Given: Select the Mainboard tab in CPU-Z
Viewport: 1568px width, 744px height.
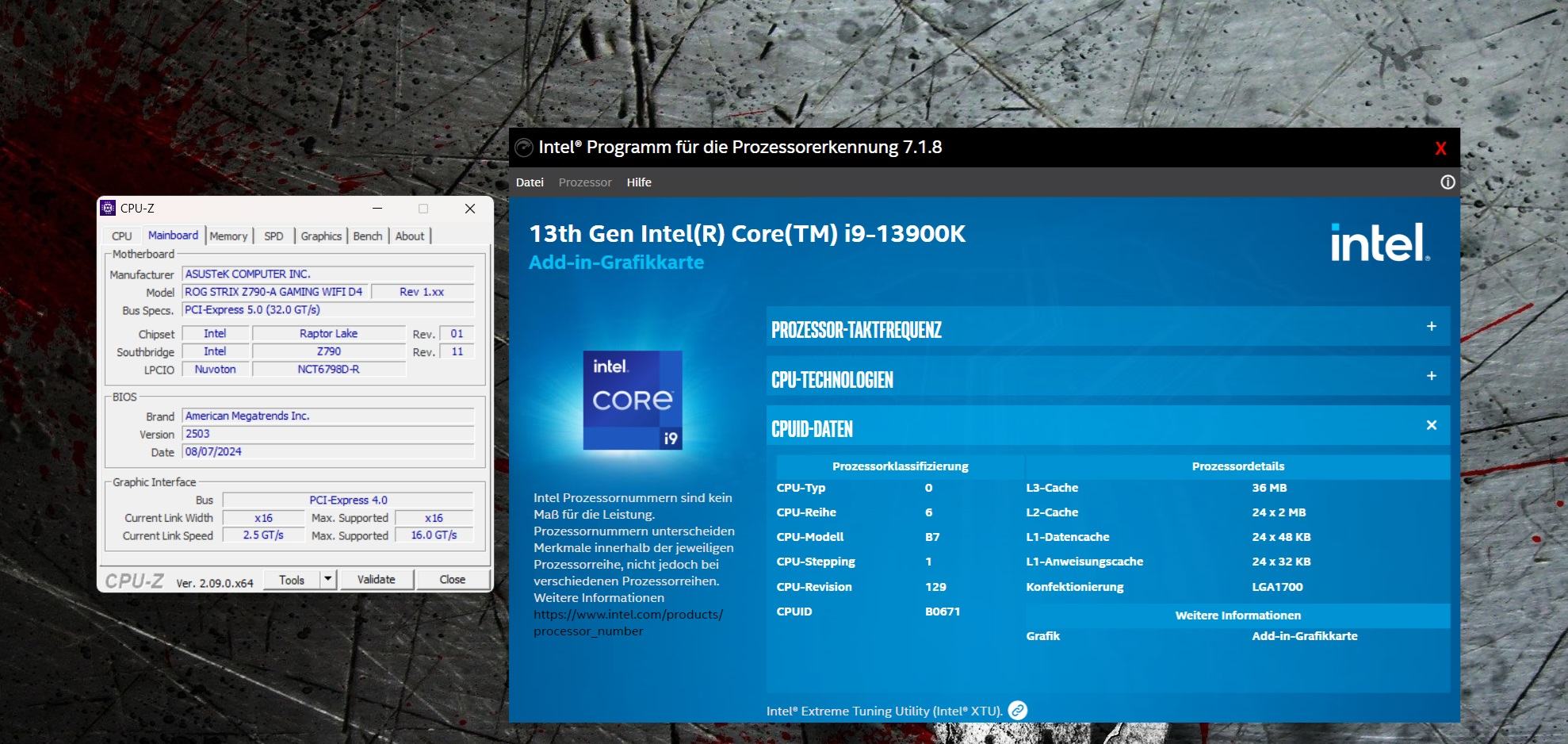Looking at the screenshot, I should pyautogui.click(x=173, y=236).
